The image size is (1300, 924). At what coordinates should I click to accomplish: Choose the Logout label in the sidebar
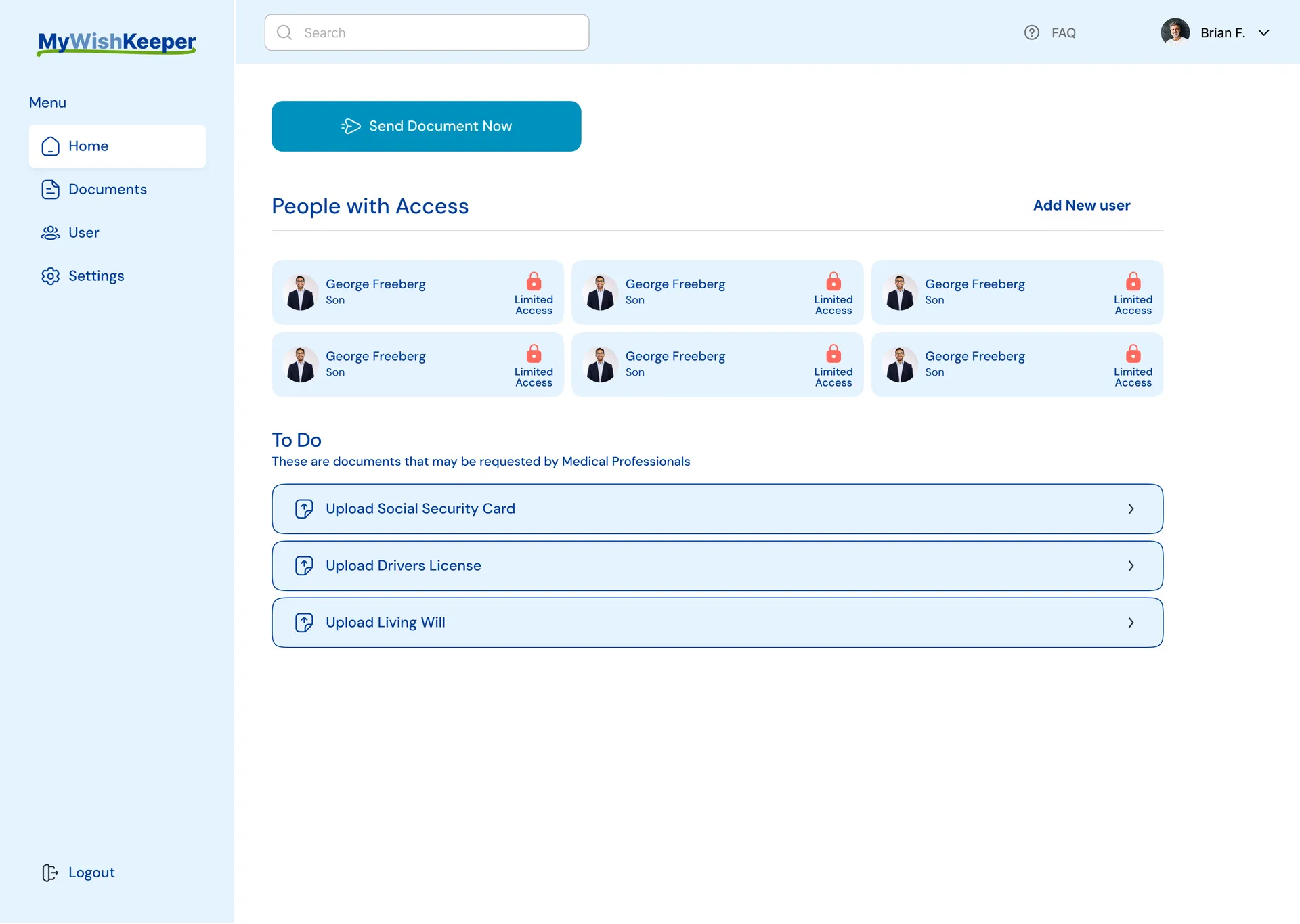coord(91,873)
